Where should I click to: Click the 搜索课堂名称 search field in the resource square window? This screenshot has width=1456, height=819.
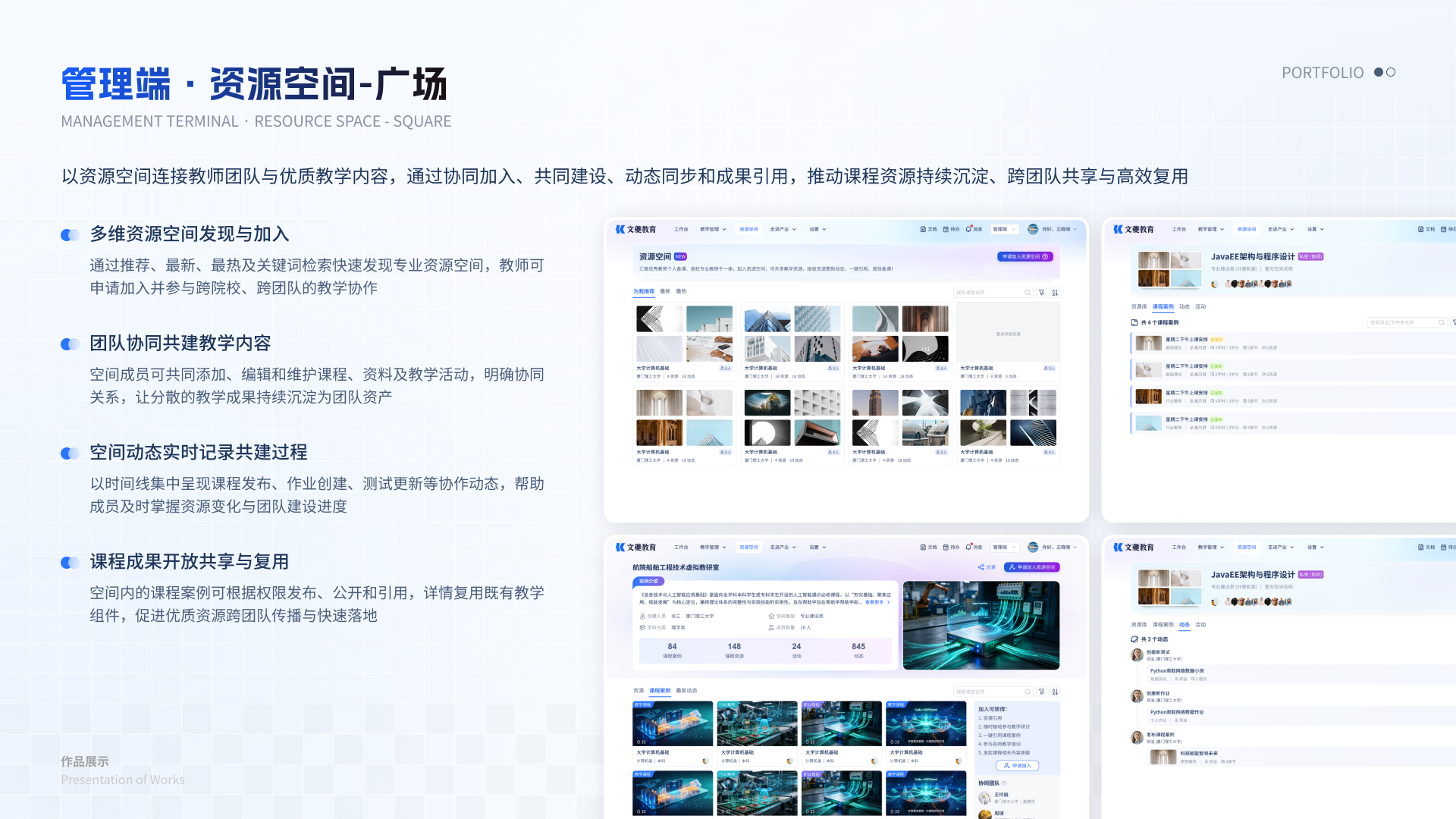tap(993, 292)
